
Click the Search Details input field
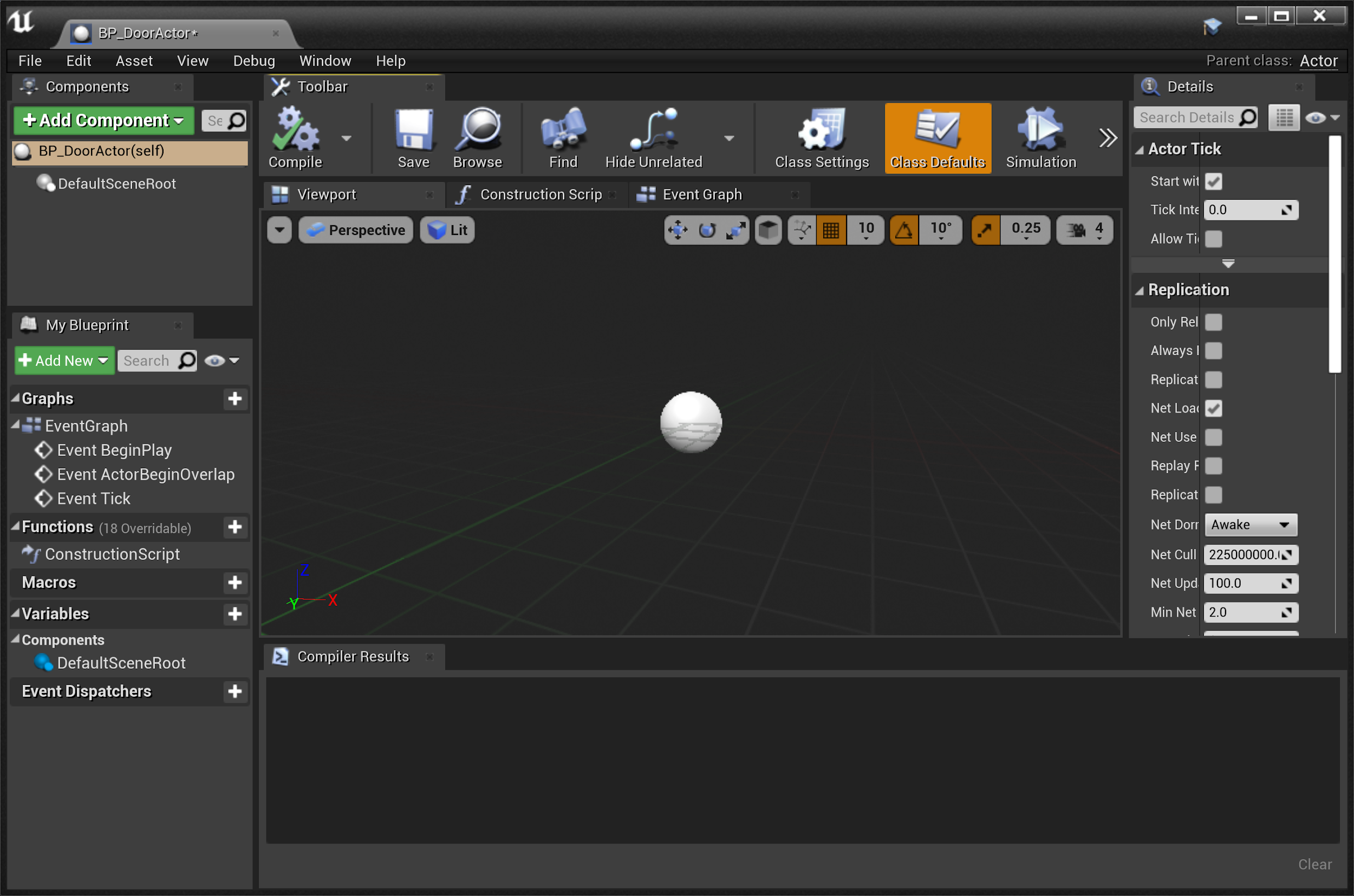tap(1186, 117)
